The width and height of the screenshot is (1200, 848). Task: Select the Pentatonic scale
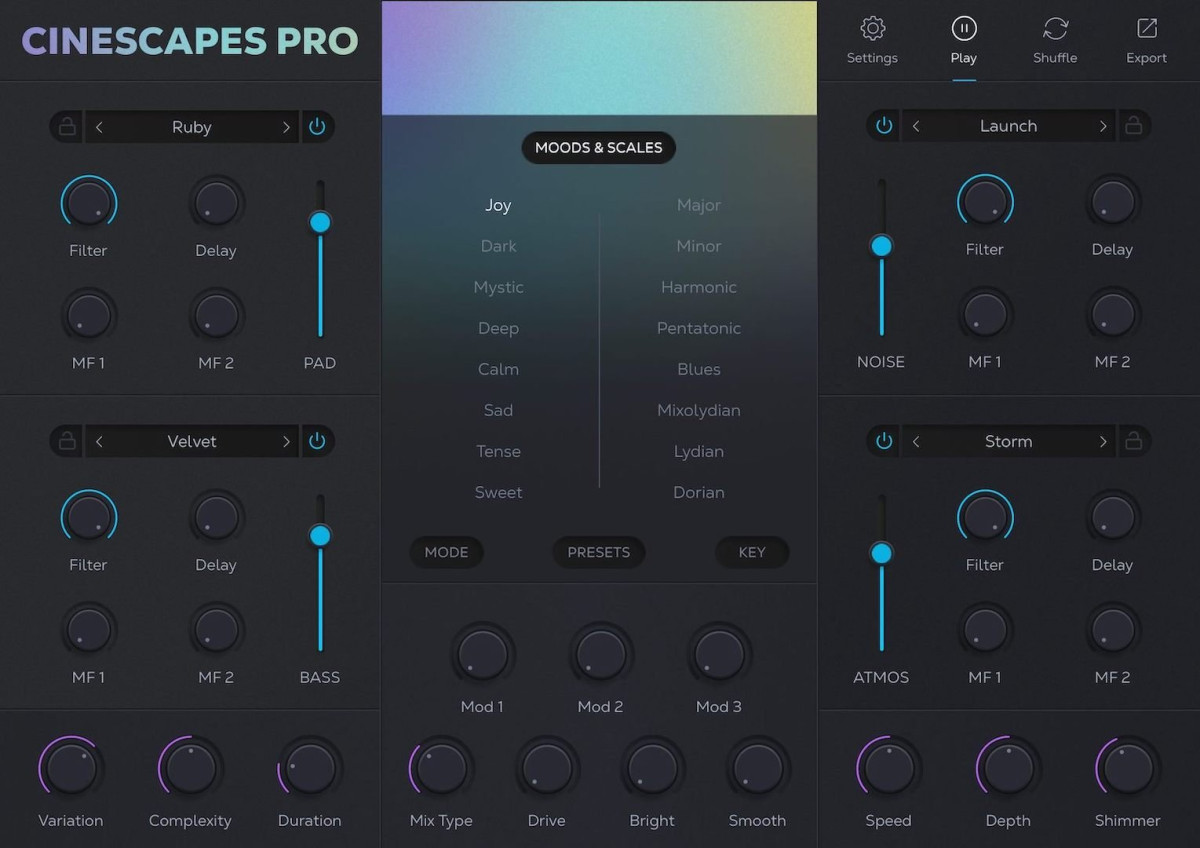pos(699,328)
